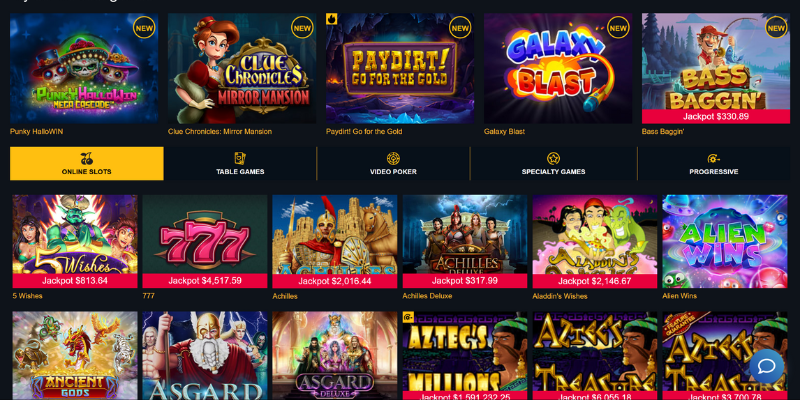Switch to the Video Poker tab
Screen dimensions: 800x400
393,163
